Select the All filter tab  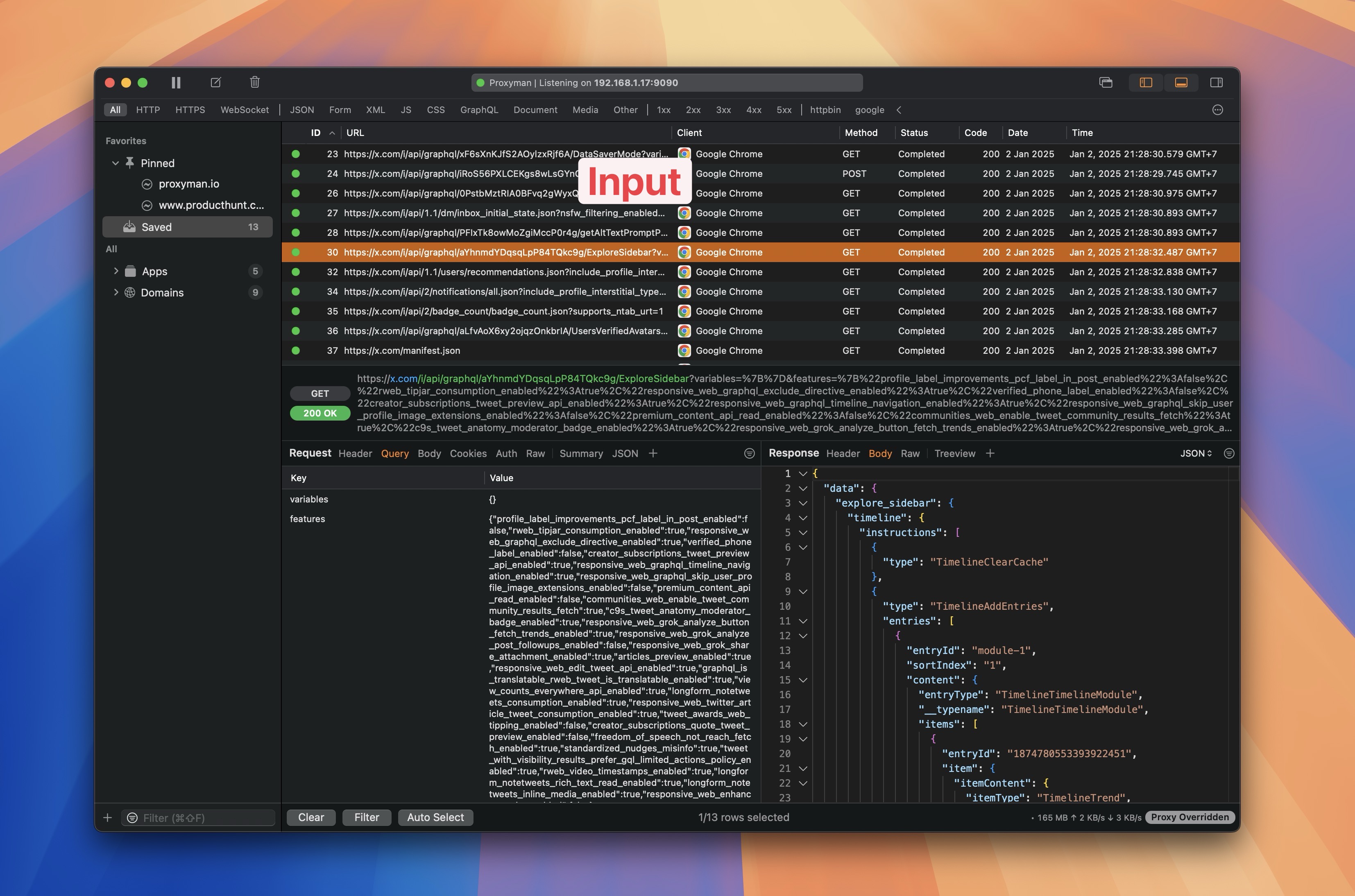[116, 110]
